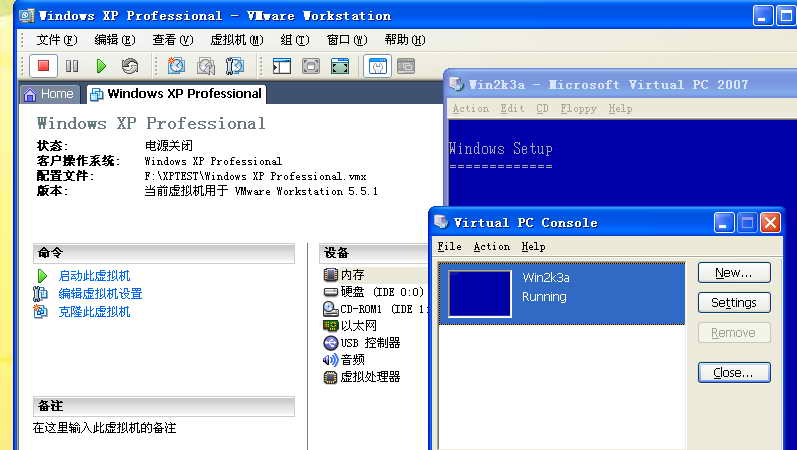This screenshot has height=450, width=797.
Task: Open the snapshot manager toolbar icon
Action: click(x=235, y=66)
